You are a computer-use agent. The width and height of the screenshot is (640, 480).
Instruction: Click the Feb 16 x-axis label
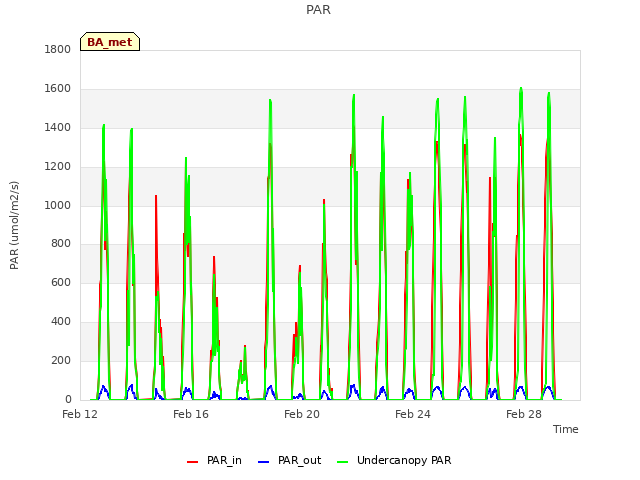click(191, 414)
